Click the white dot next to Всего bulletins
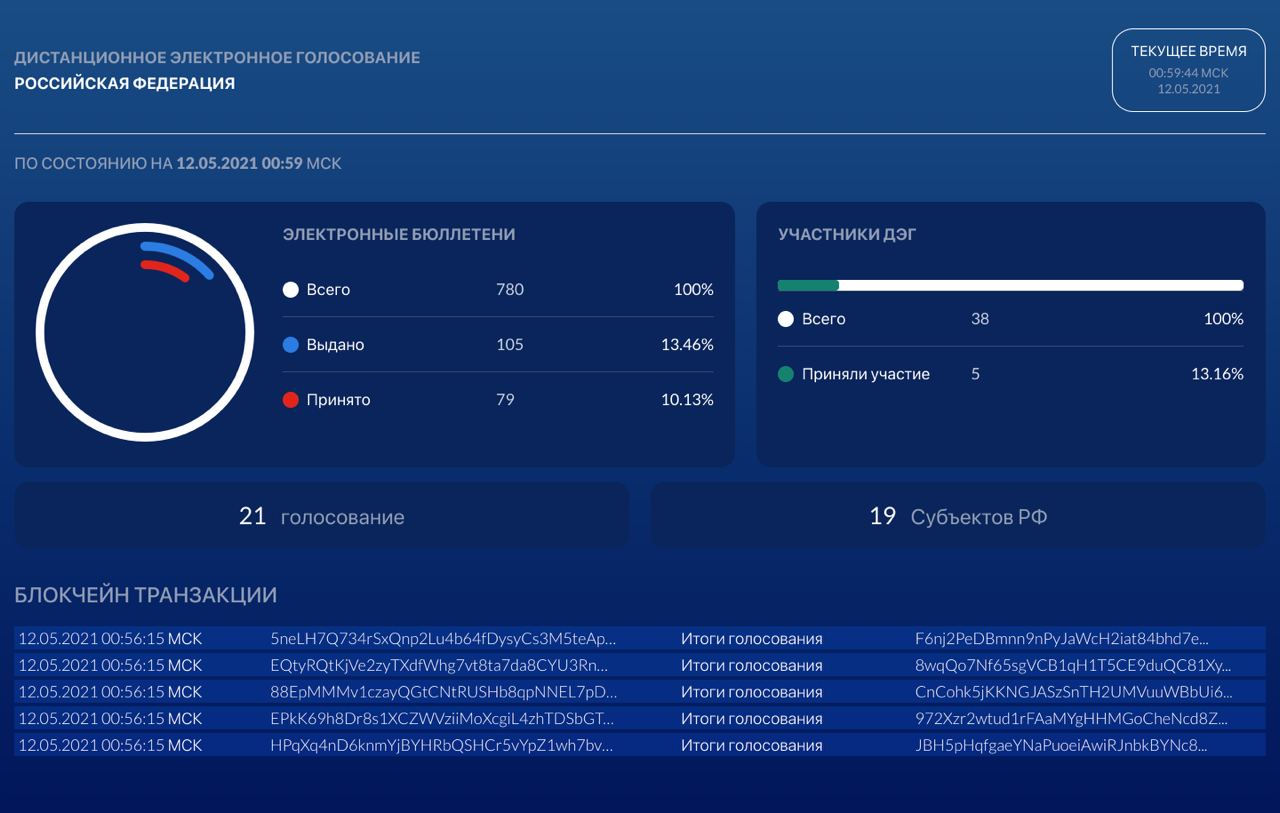Viewport: 1280px width, 813px height. click(x=291, y=290)
